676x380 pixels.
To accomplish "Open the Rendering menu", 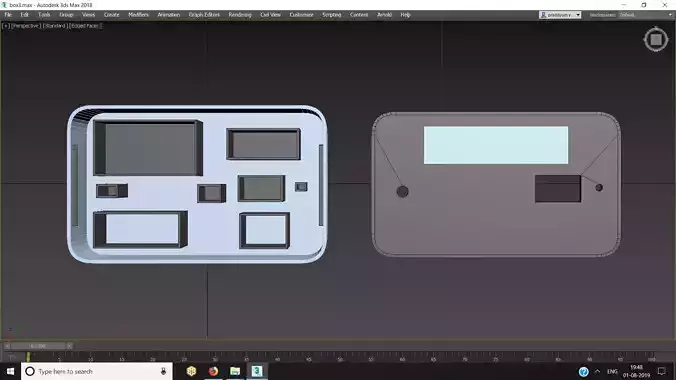I will tap(240, 15).
